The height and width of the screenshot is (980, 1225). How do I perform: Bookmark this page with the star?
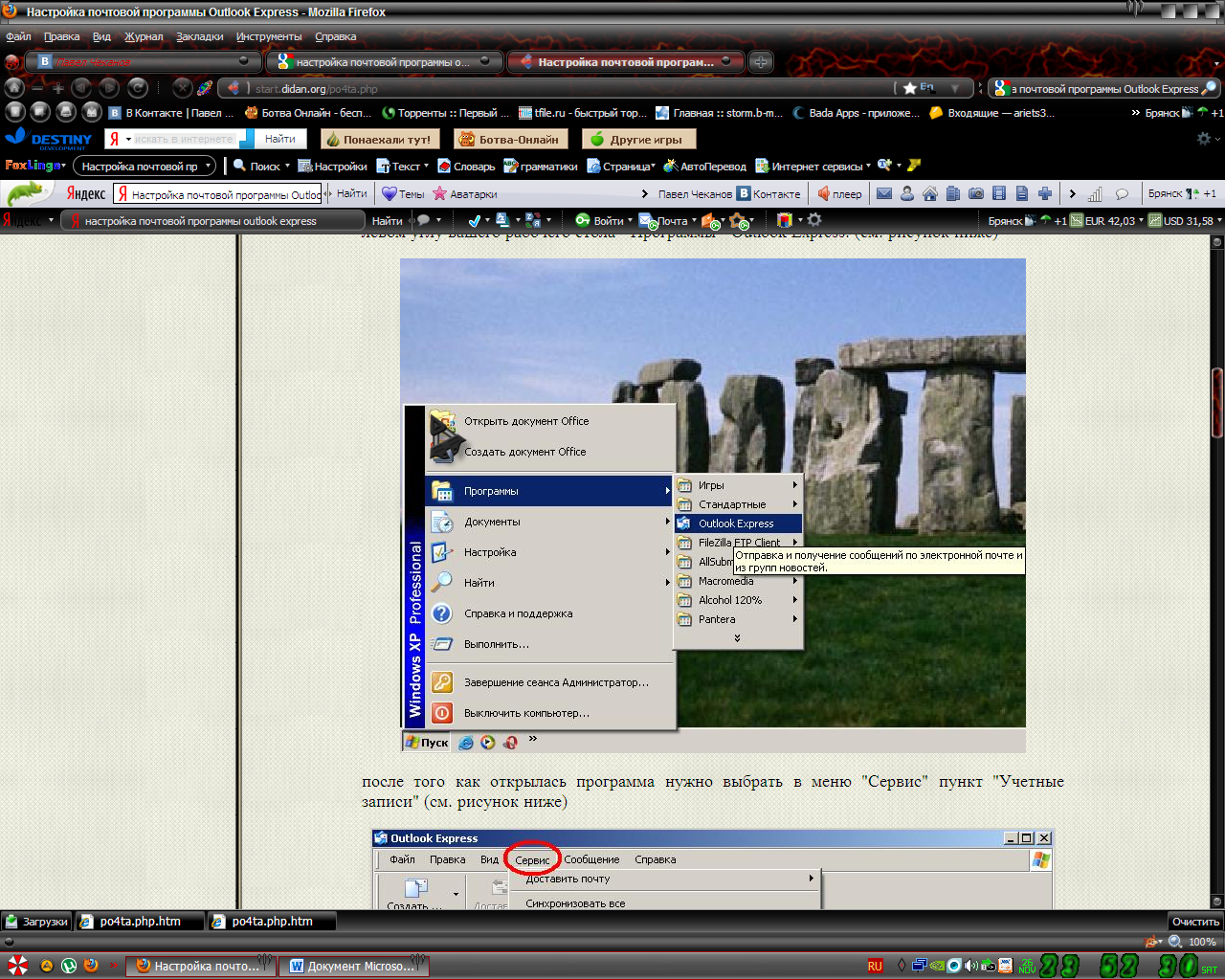[909, 88]
